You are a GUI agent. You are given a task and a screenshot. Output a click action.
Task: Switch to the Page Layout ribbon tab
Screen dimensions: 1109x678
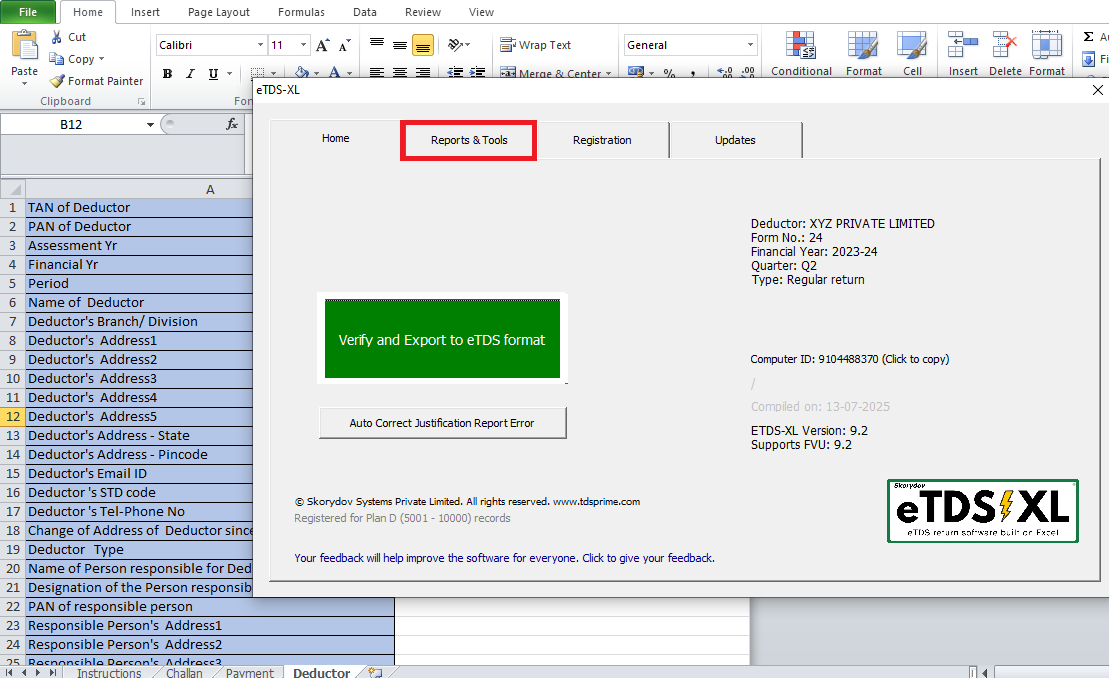click(219, 12)
